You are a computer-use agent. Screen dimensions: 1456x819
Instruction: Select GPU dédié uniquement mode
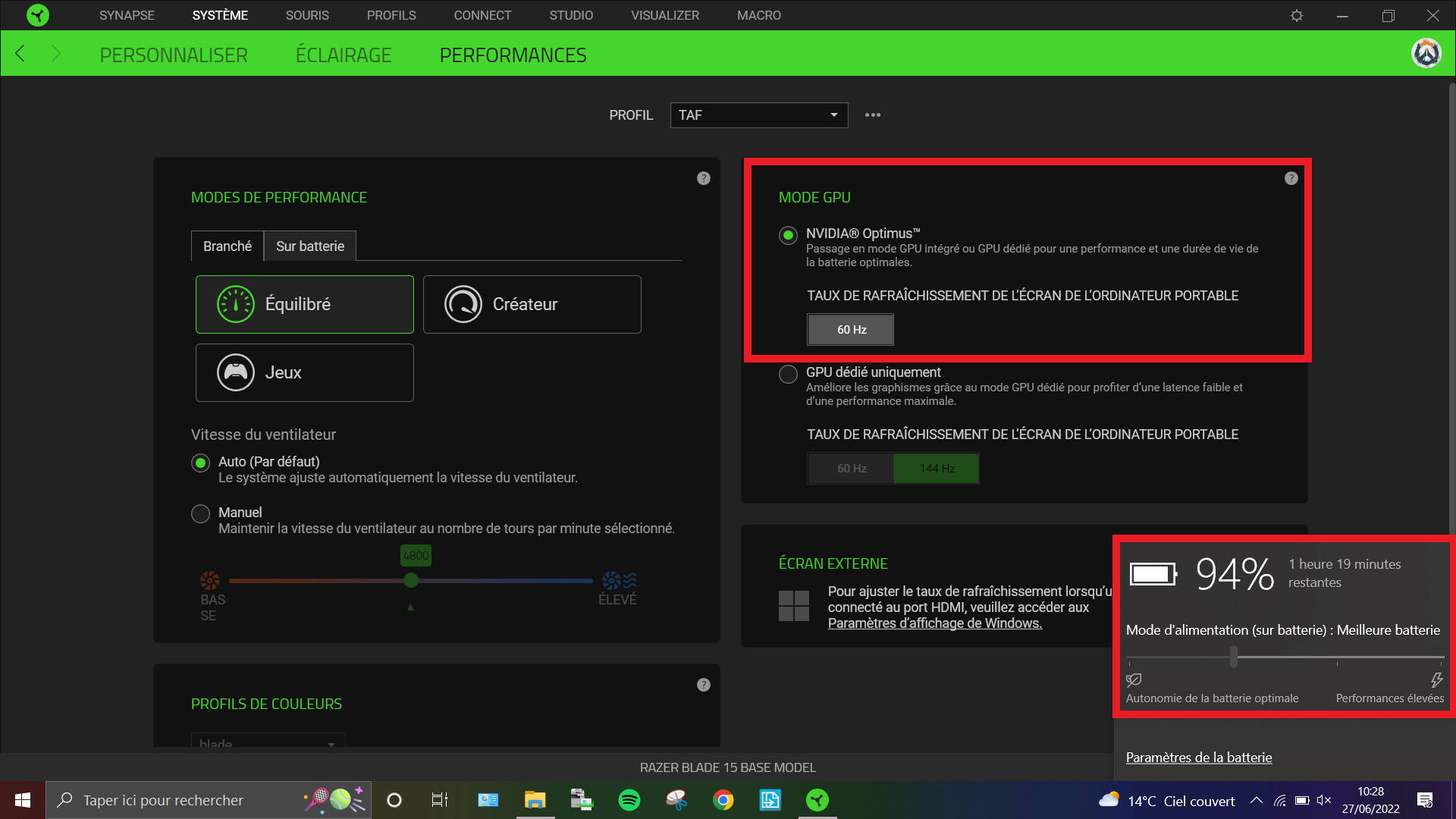[x=789, y=374]
